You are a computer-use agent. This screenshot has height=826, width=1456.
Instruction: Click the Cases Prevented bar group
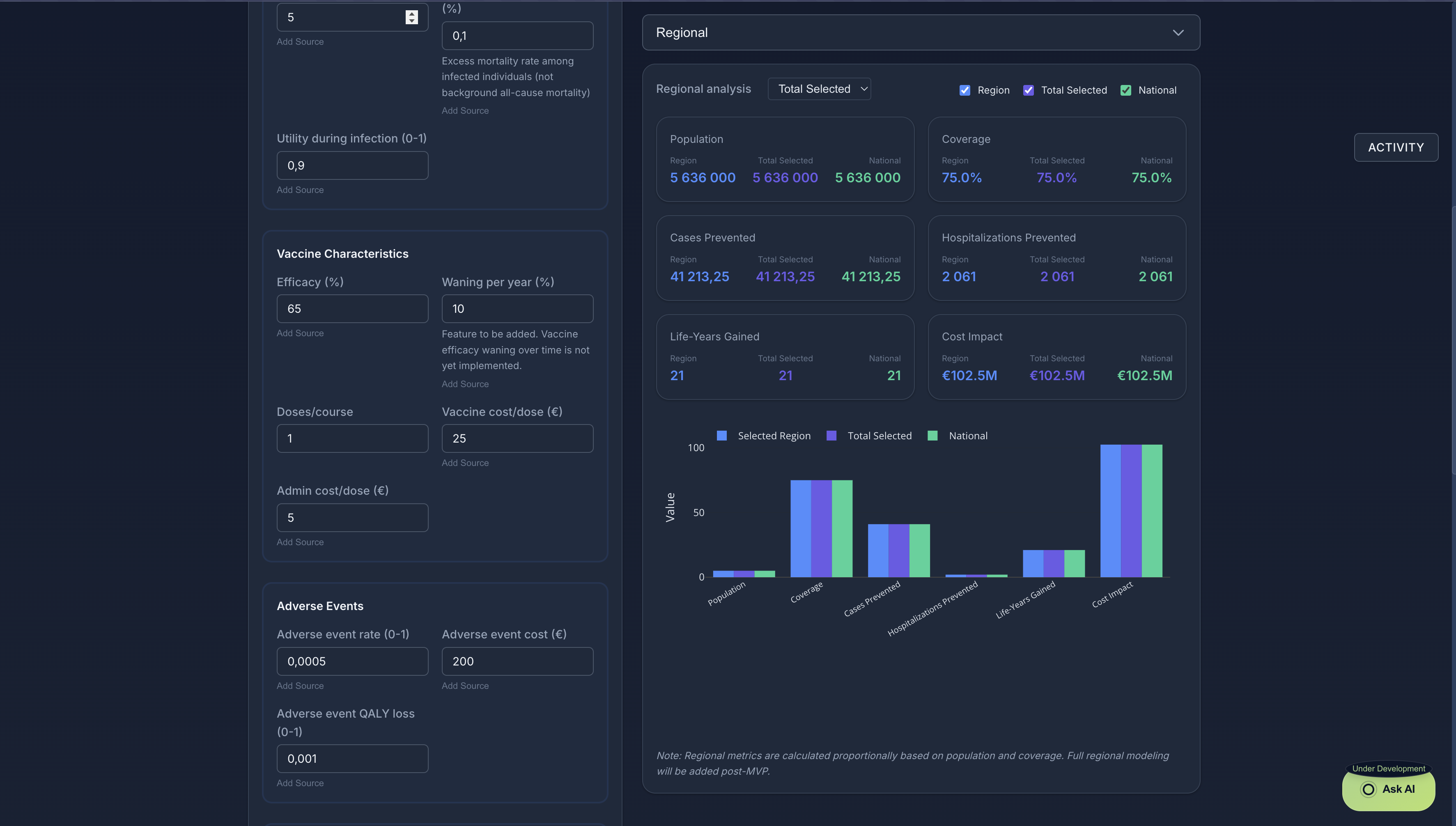(899, 550)
